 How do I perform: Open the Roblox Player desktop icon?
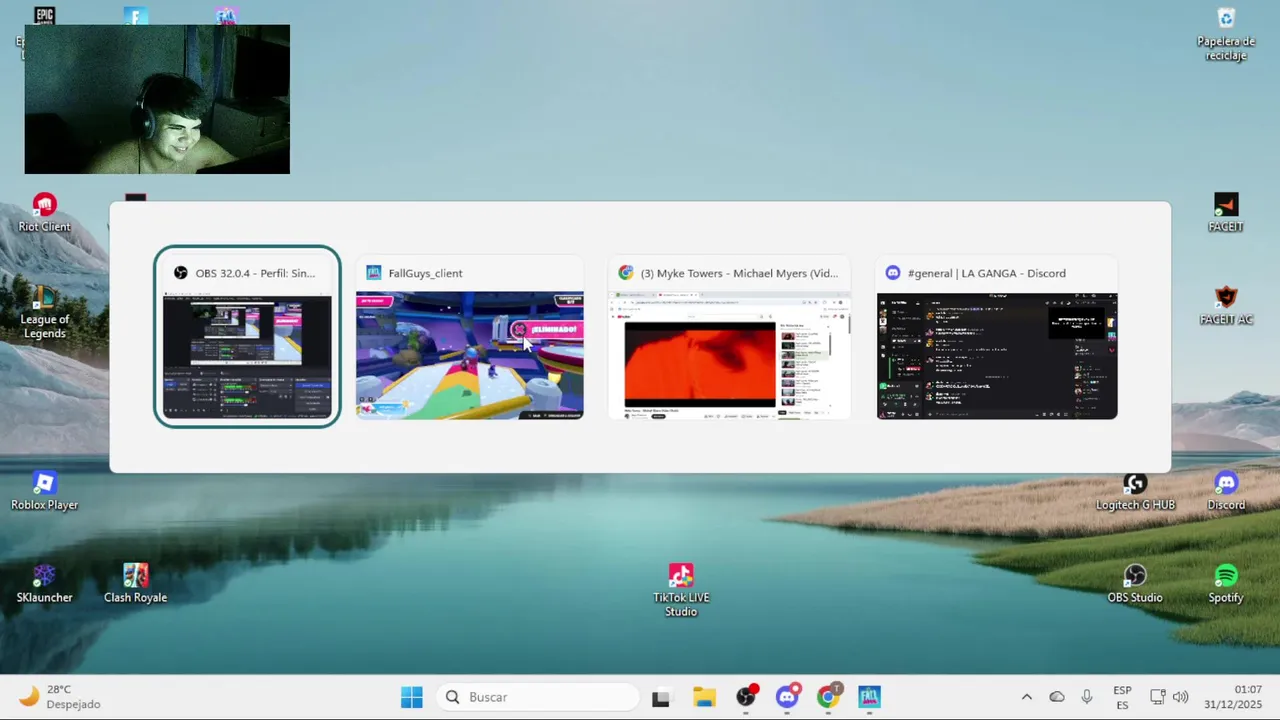pos(44,491)
